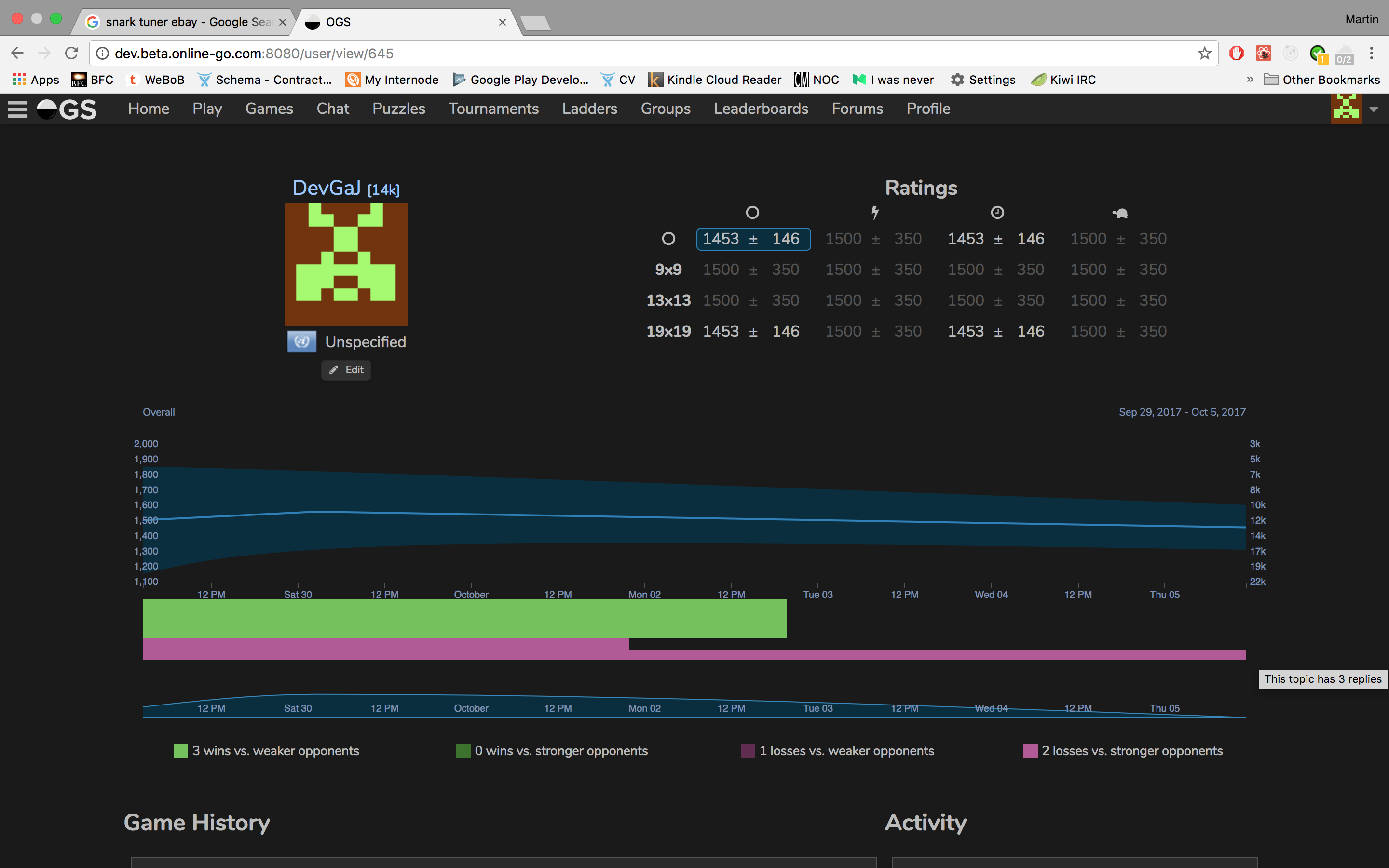
Task: Open the Play menu item
Action: (x=207, y=109)
